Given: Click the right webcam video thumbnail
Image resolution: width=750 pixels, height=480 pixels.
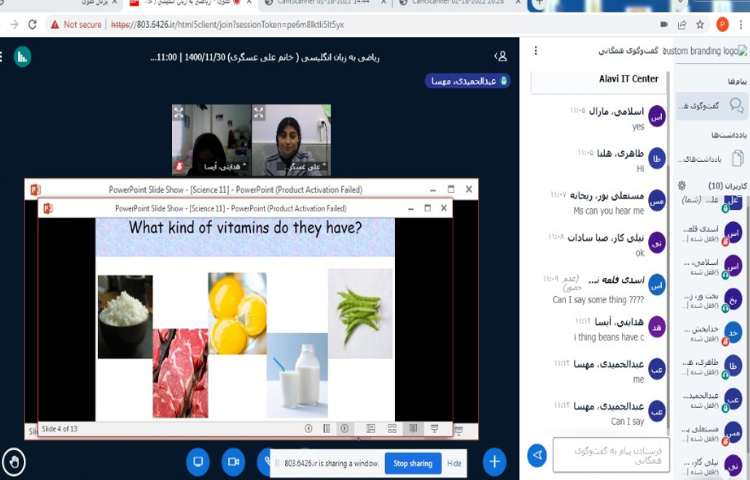Looking at the screenshot, I should [x=291, y=140].
